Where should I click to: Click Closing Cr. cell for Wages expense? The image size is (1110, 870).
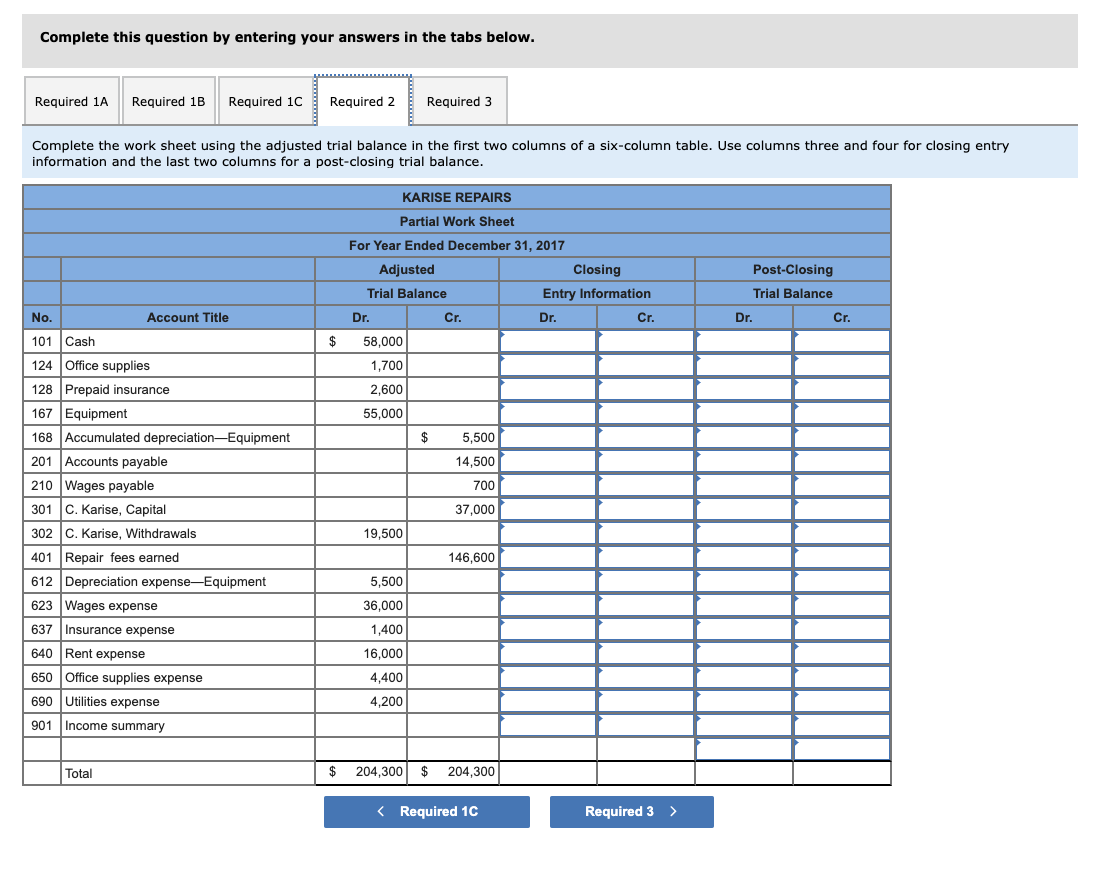(x=645, y=605)
